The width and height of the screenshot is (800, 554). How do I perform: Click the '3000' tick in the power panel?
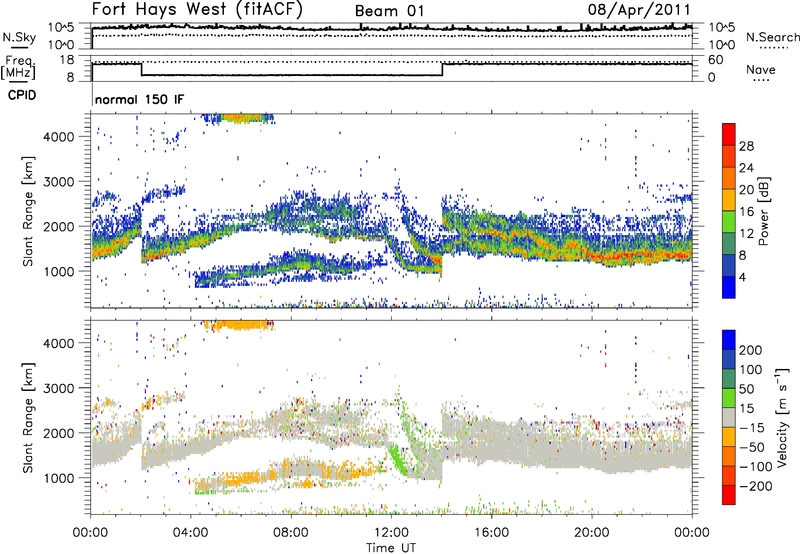pyautogui.click(x=59, y=182)
